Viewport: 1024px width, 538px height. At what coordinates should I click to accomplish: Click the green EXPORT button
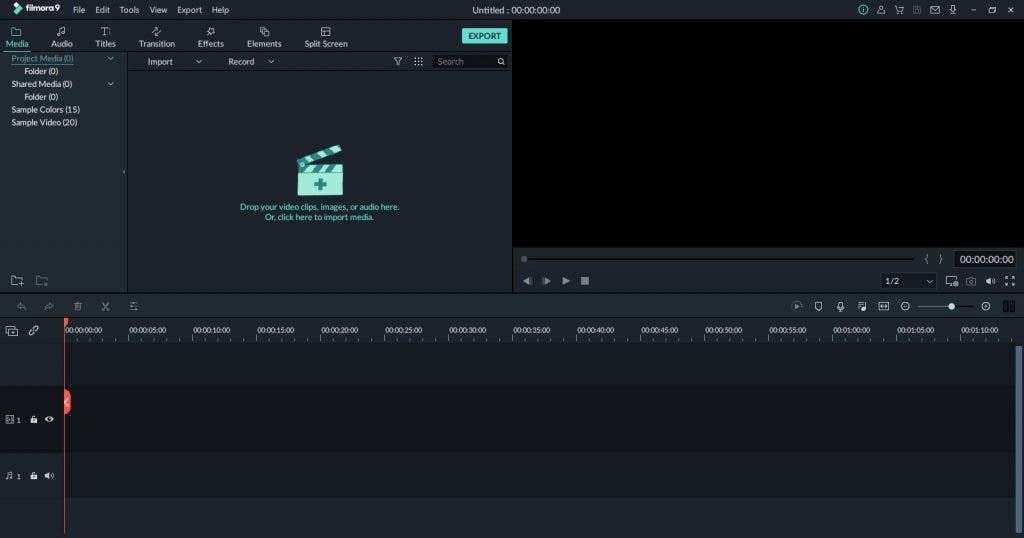click(x=485, y=36)
